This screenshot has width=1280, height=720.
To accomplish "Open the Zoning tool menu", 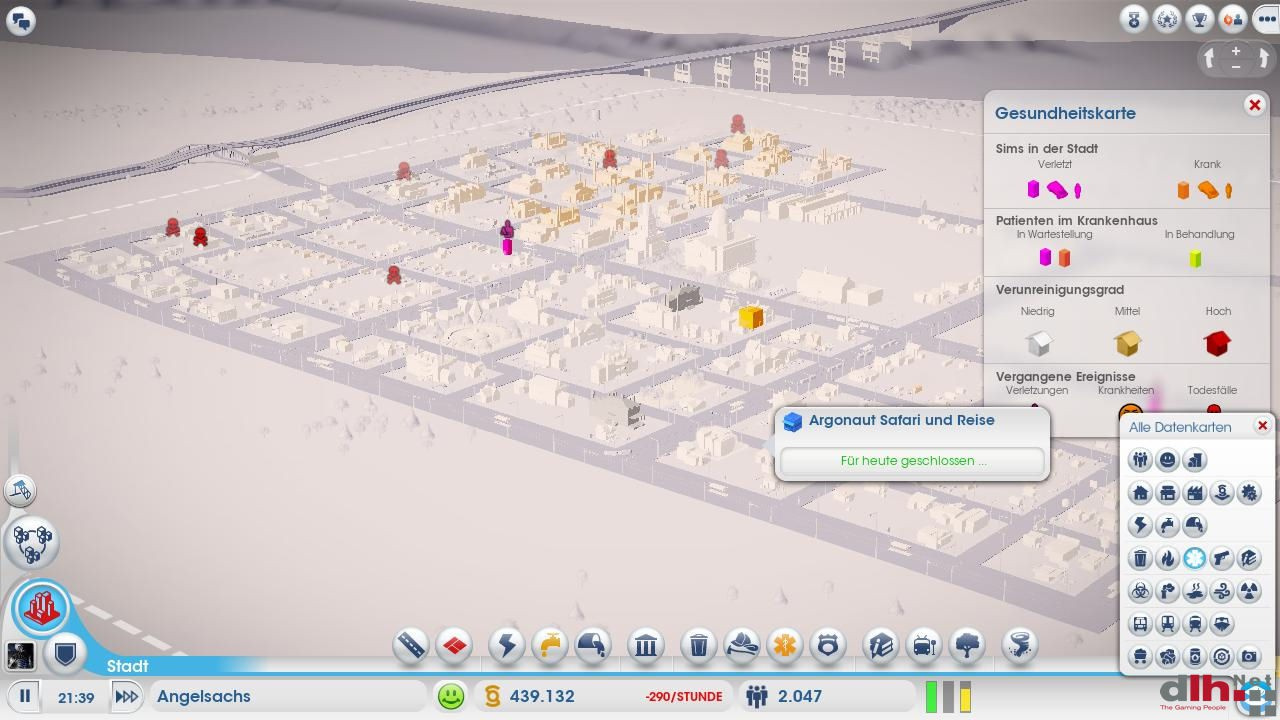I will 454,646.
